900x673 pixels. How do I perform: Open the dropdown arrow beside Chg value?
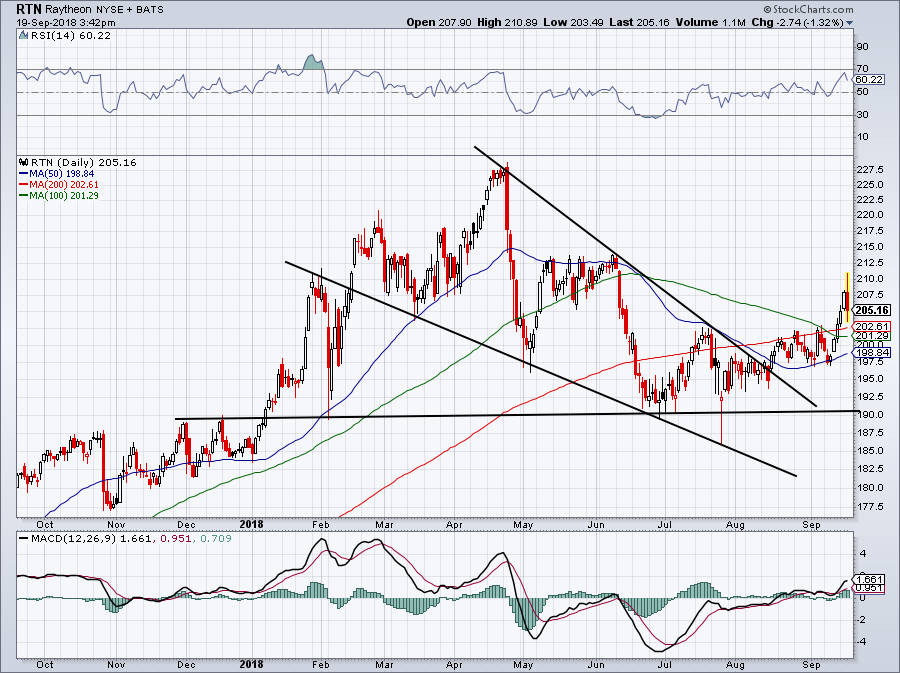[x=849, y=23]
